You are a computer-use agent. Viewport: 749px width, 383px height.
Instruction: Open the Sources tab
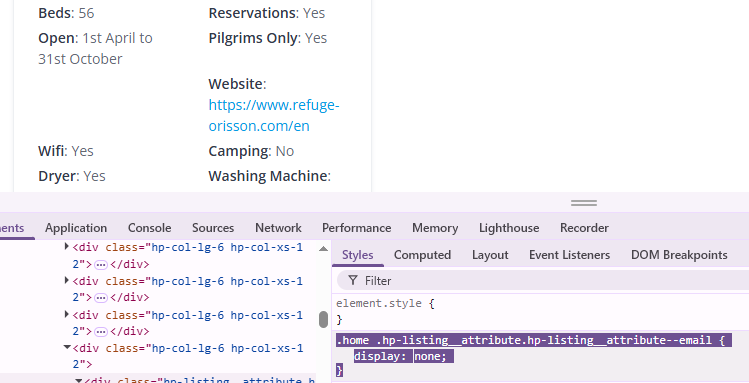point(213,228)
